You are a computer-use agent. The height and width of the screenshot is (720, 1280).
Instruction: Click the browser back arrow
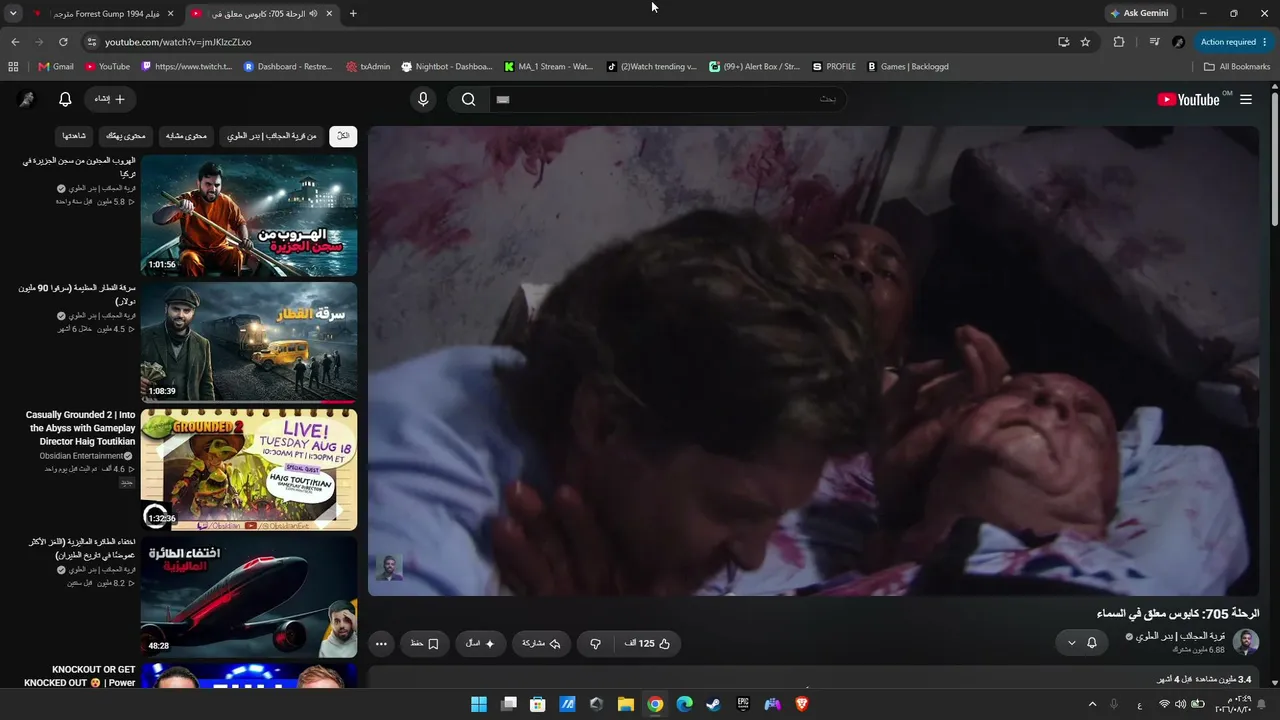(x=15, y=42)
